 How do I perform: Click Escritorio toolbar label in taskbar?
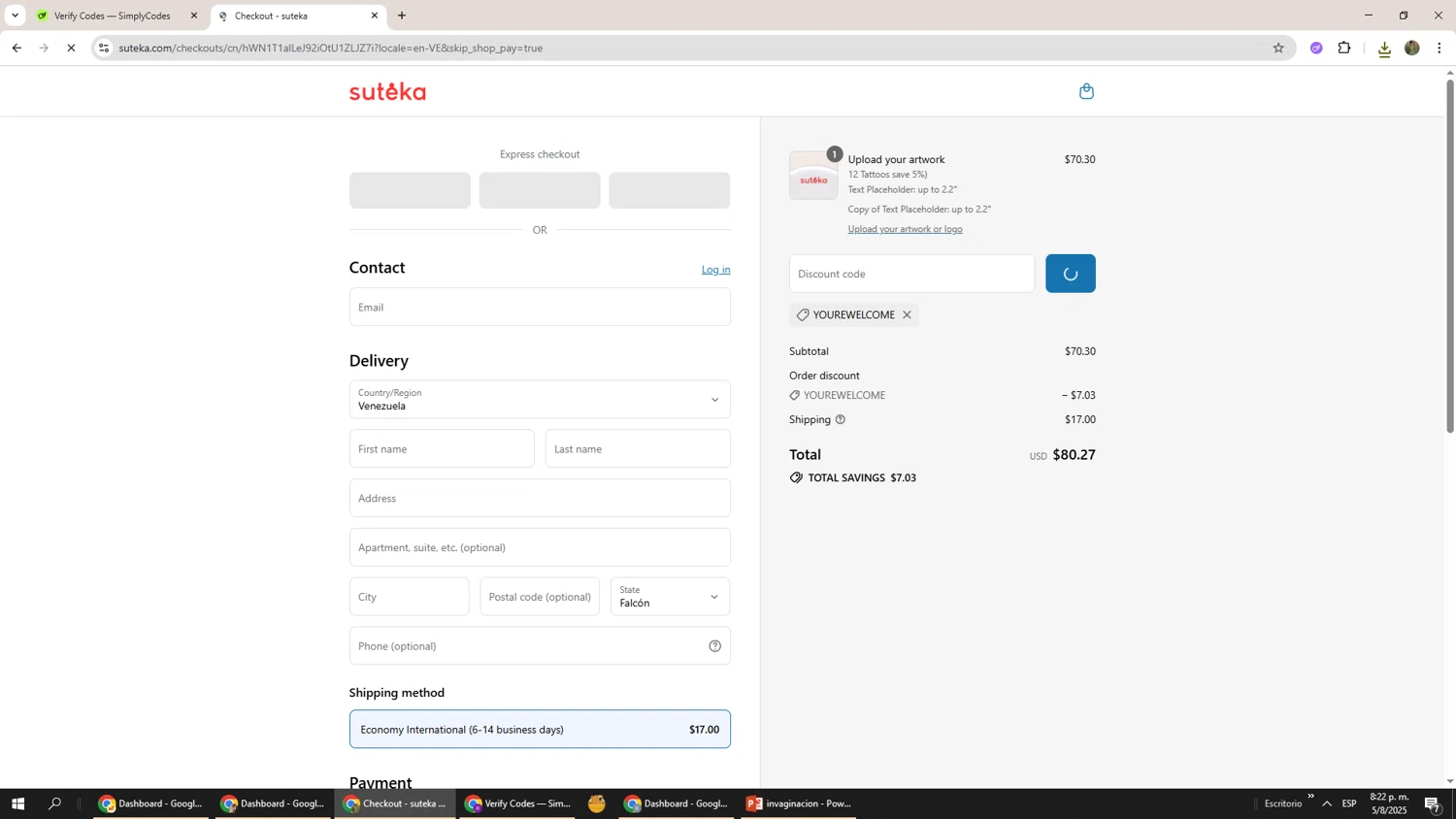click(1282, 803)
